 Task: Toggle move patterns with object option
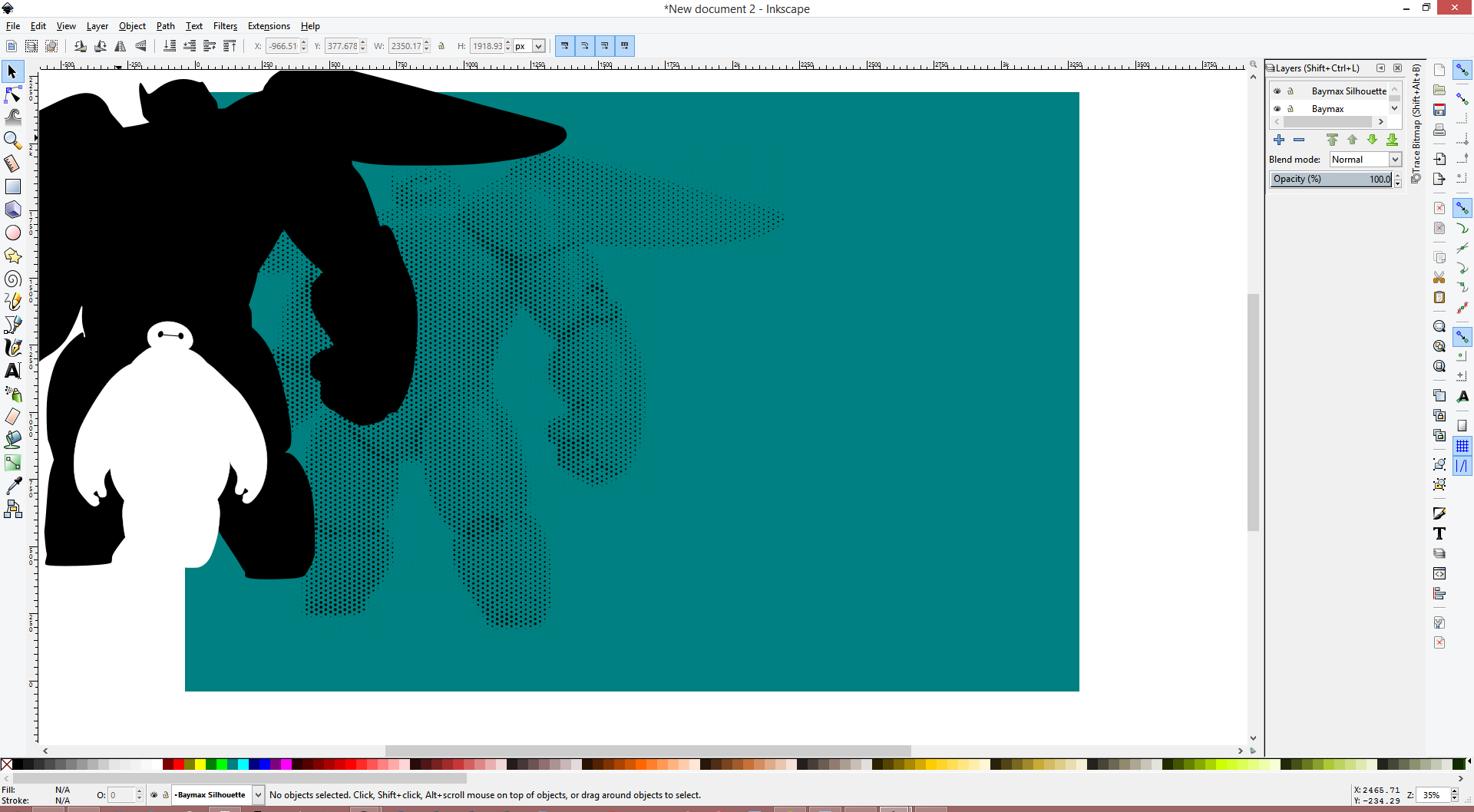coord(625,46)
